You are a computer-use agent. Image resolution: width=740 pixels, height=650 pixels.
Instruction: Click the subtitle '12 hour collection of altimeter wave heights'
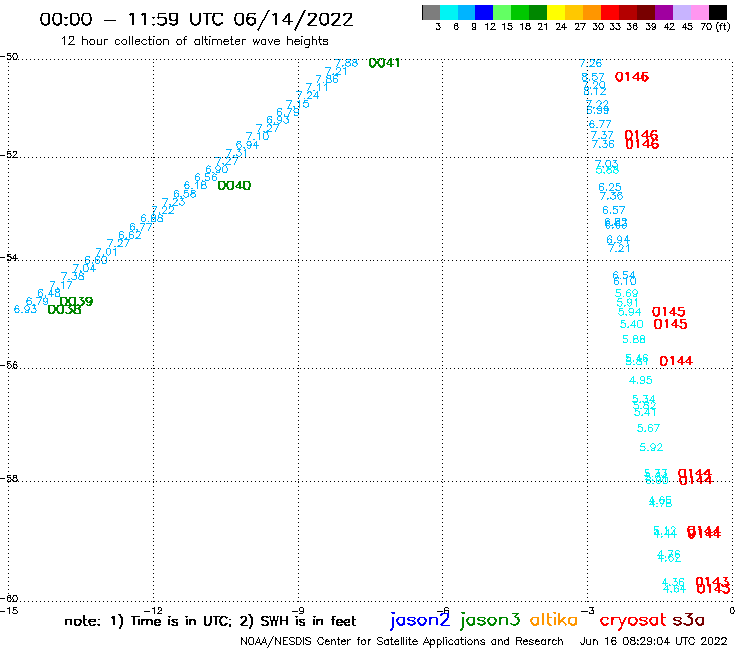(x=194, y=41)
